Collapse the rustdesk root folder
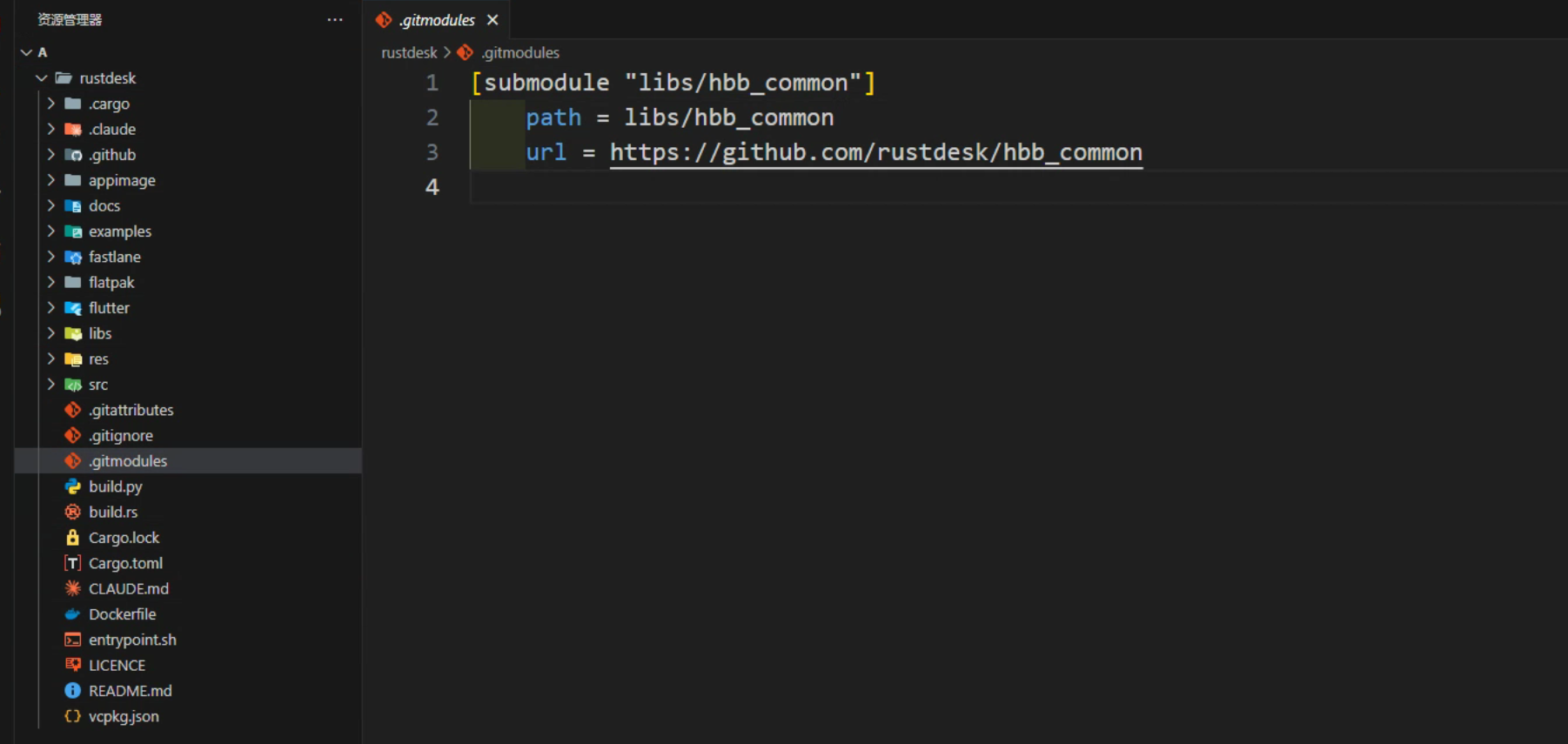The width and height of the screenshot is (1568, 744). [41, 78]
